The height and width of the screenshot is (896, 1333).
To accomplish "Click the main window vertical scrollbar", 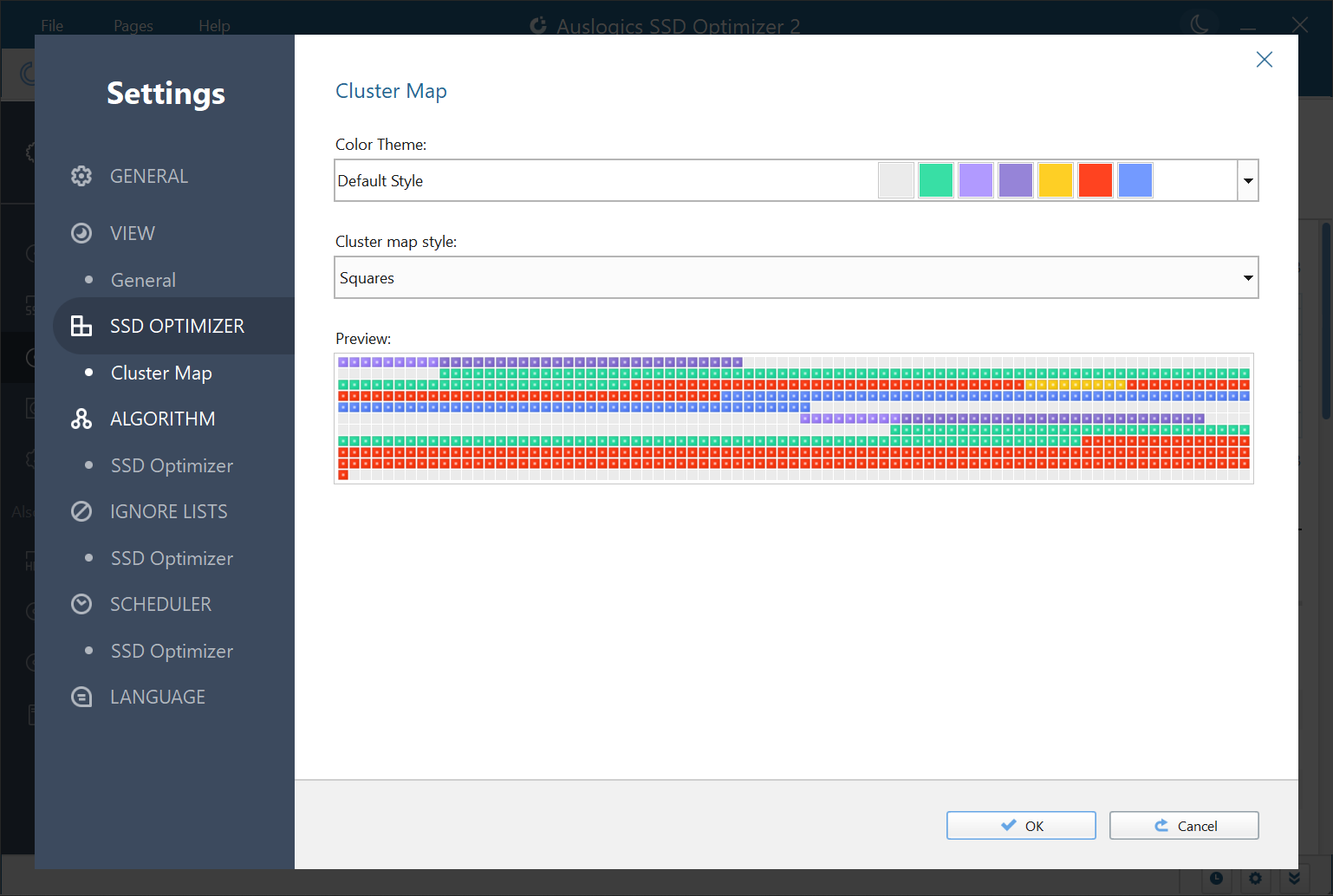I will click(x=1325, y=321).
